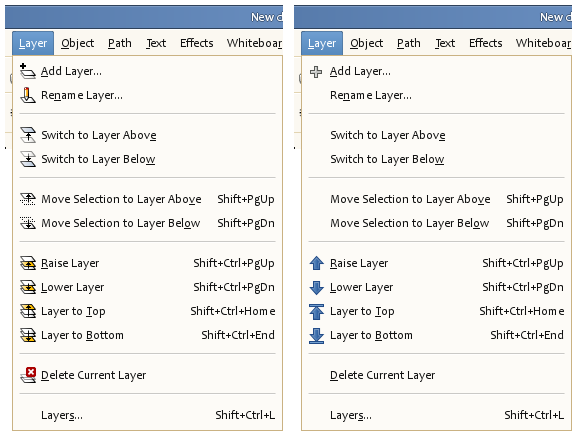577x436 pixels.
Task: Open the Object menu in the left window
Action: pos(78,43)
